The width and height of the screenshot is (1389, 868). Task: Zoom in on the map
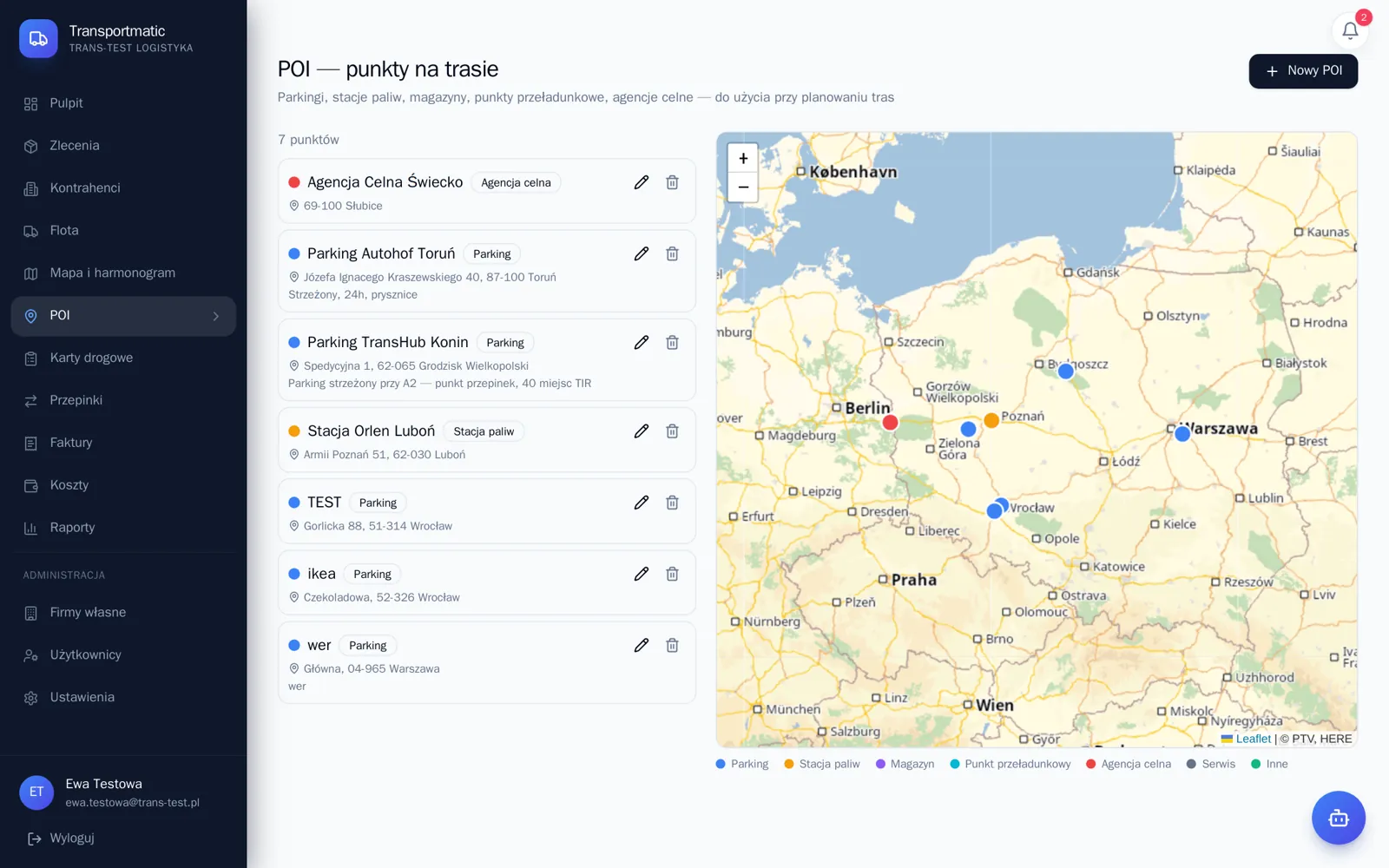pos(743,158)
